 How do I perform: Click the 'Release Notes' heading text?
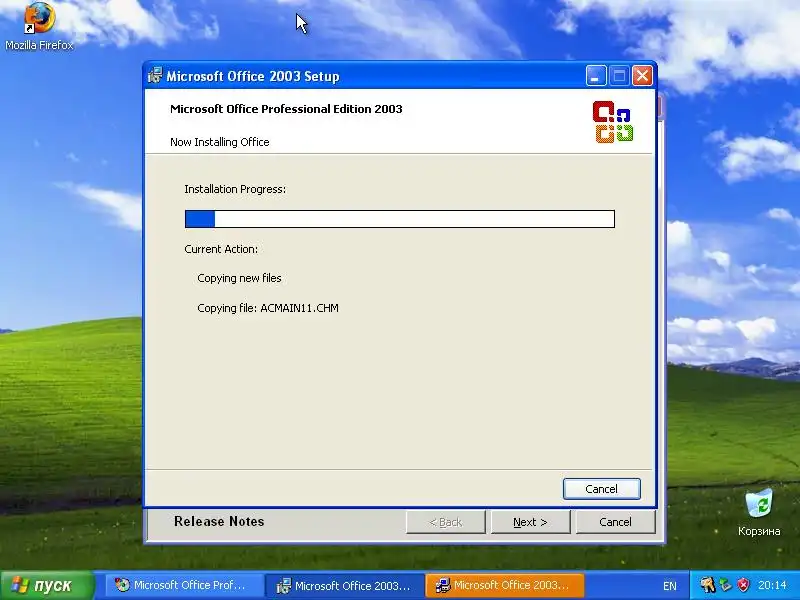(219, 521)
